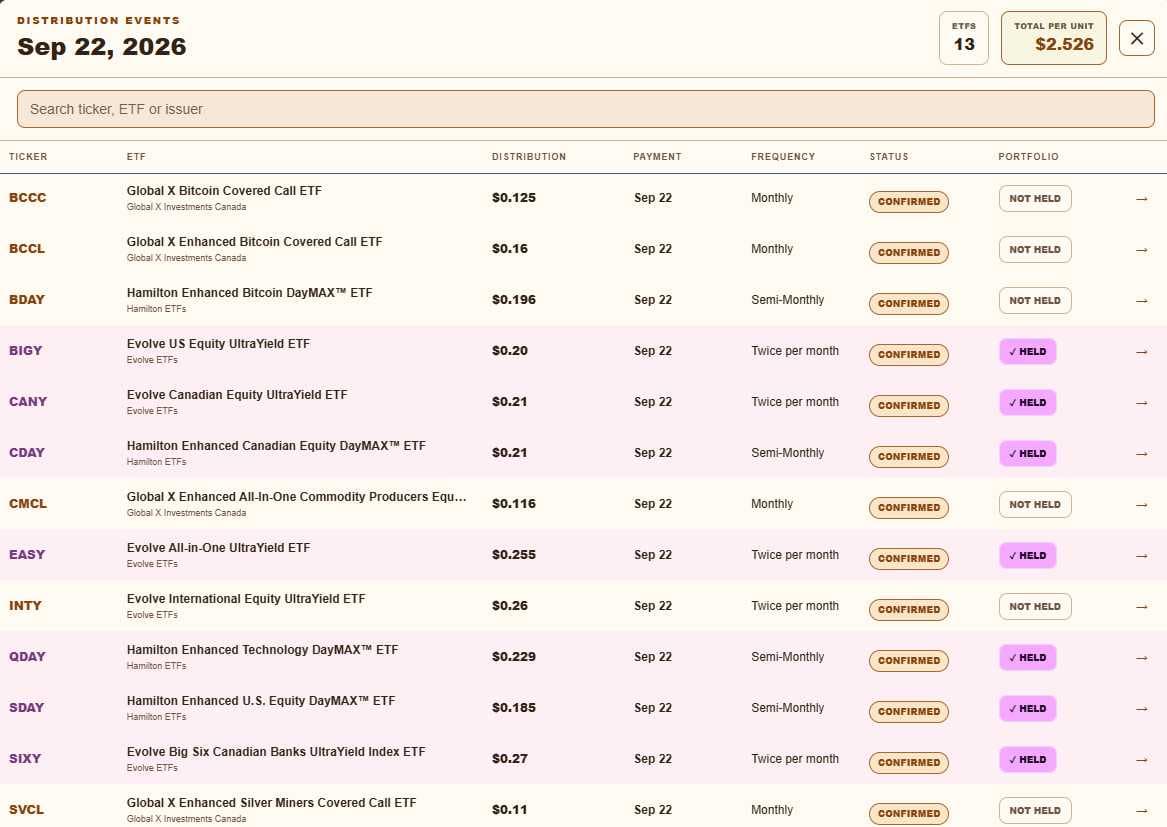
Task: Sort by Distribution column header
Action: (x=528, y=157)
